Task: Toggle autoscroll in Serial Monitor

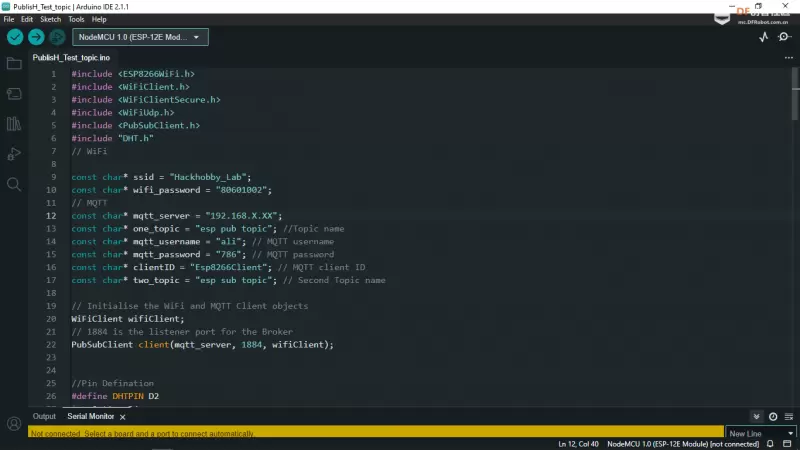Action: (757, 416)
